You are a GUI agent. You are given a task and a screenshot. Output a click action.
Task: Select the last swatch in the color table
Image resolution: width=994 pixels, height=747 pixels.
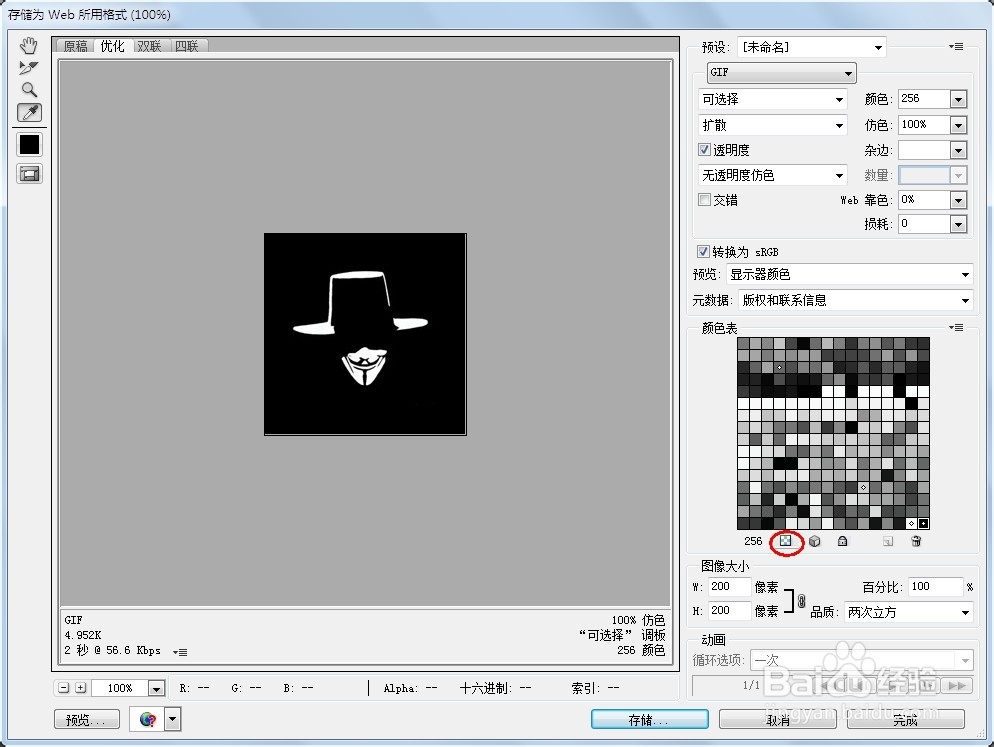click(924, 523)
